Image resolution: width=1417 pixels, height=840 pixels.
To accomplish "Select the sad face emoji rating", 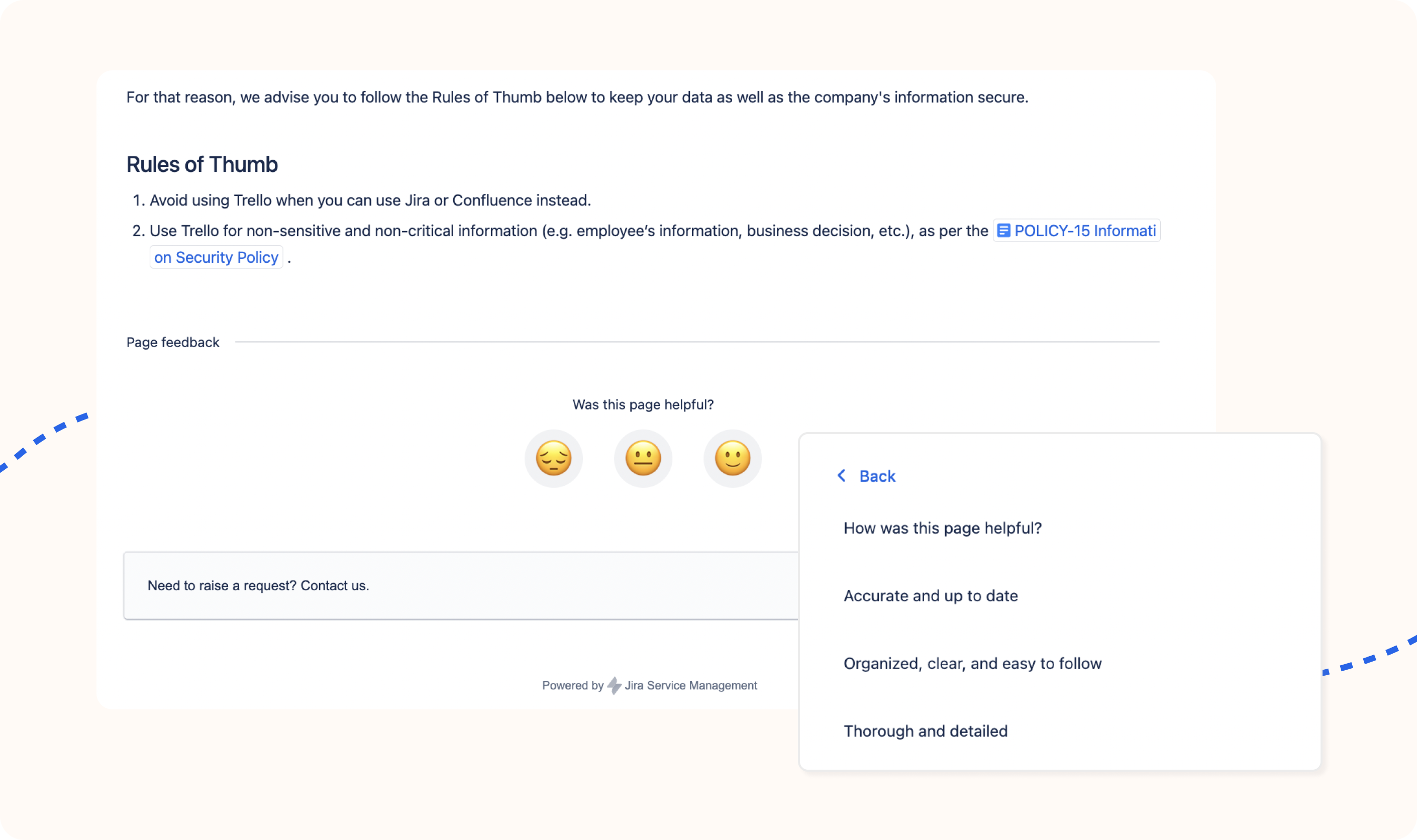I will pyautogui.click(x=554, y=458).
